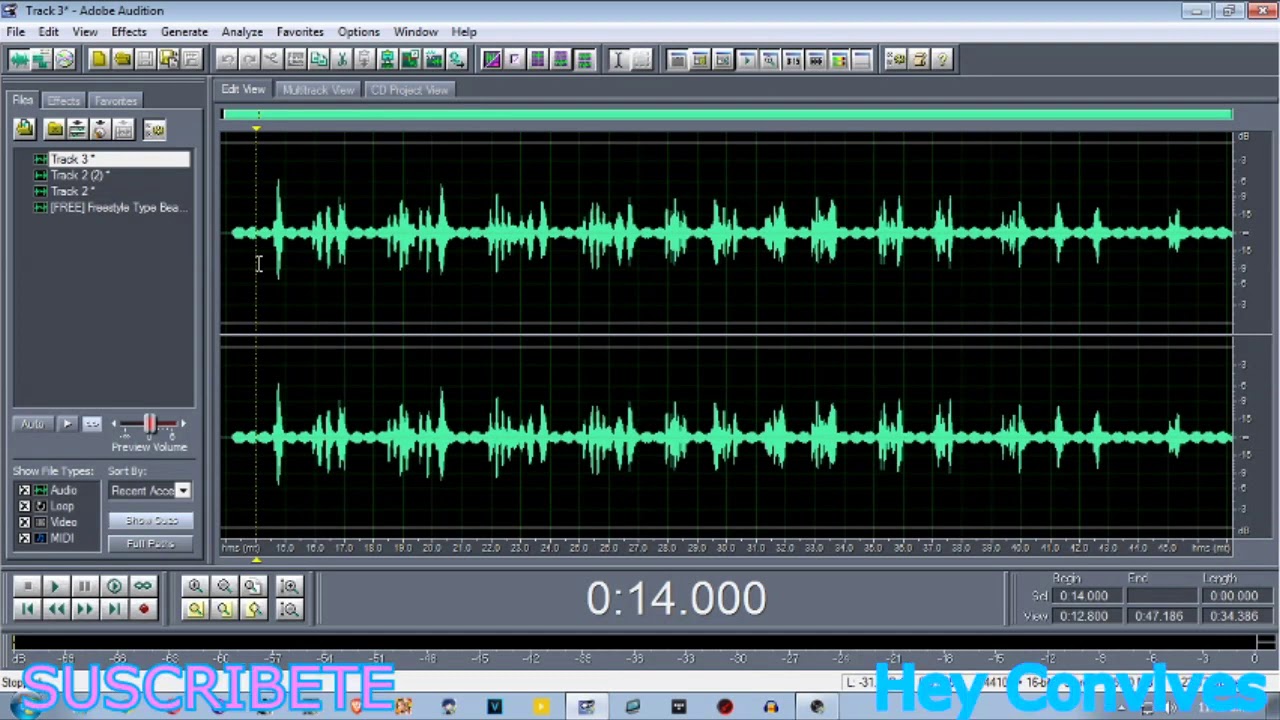Click the Edit waveform view toolbar icon
Screen dimensions: 1280x720
coord(19,60)
